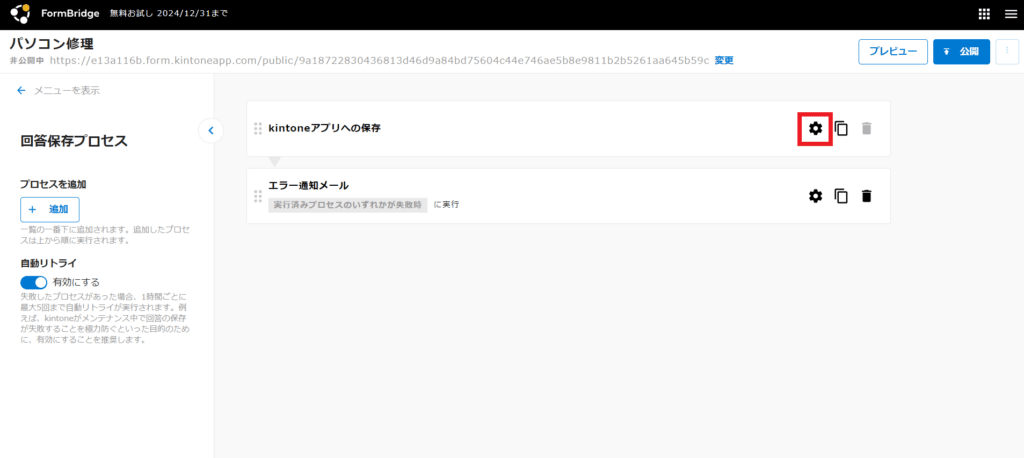
Task: Grab the drag handle of kintoneアプリへの保存
Action: pyautogui.click(x=258, y=128)
